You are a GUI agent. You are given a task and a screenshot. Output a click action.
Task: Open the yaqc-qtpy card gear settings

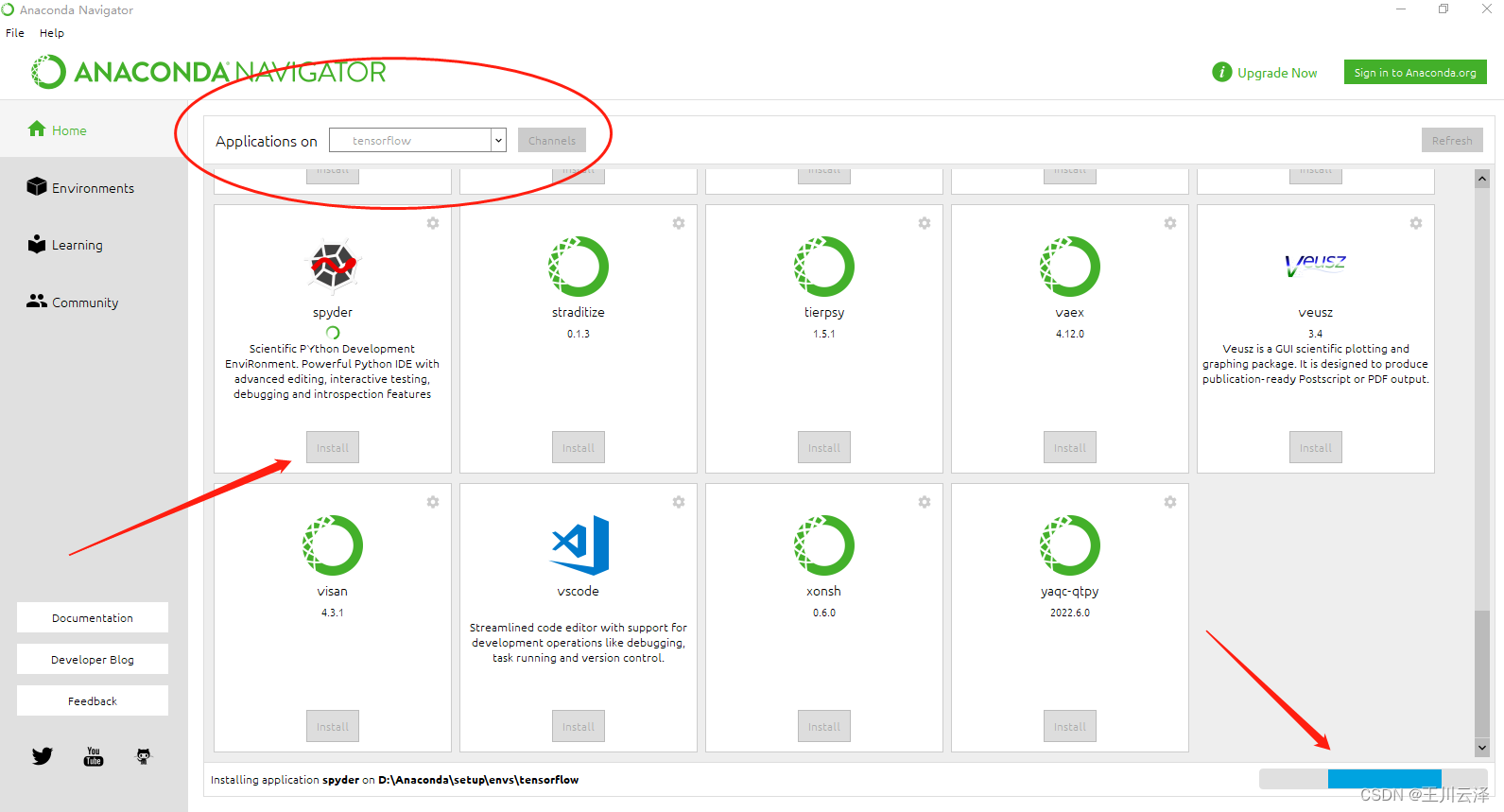[1169, 502]
